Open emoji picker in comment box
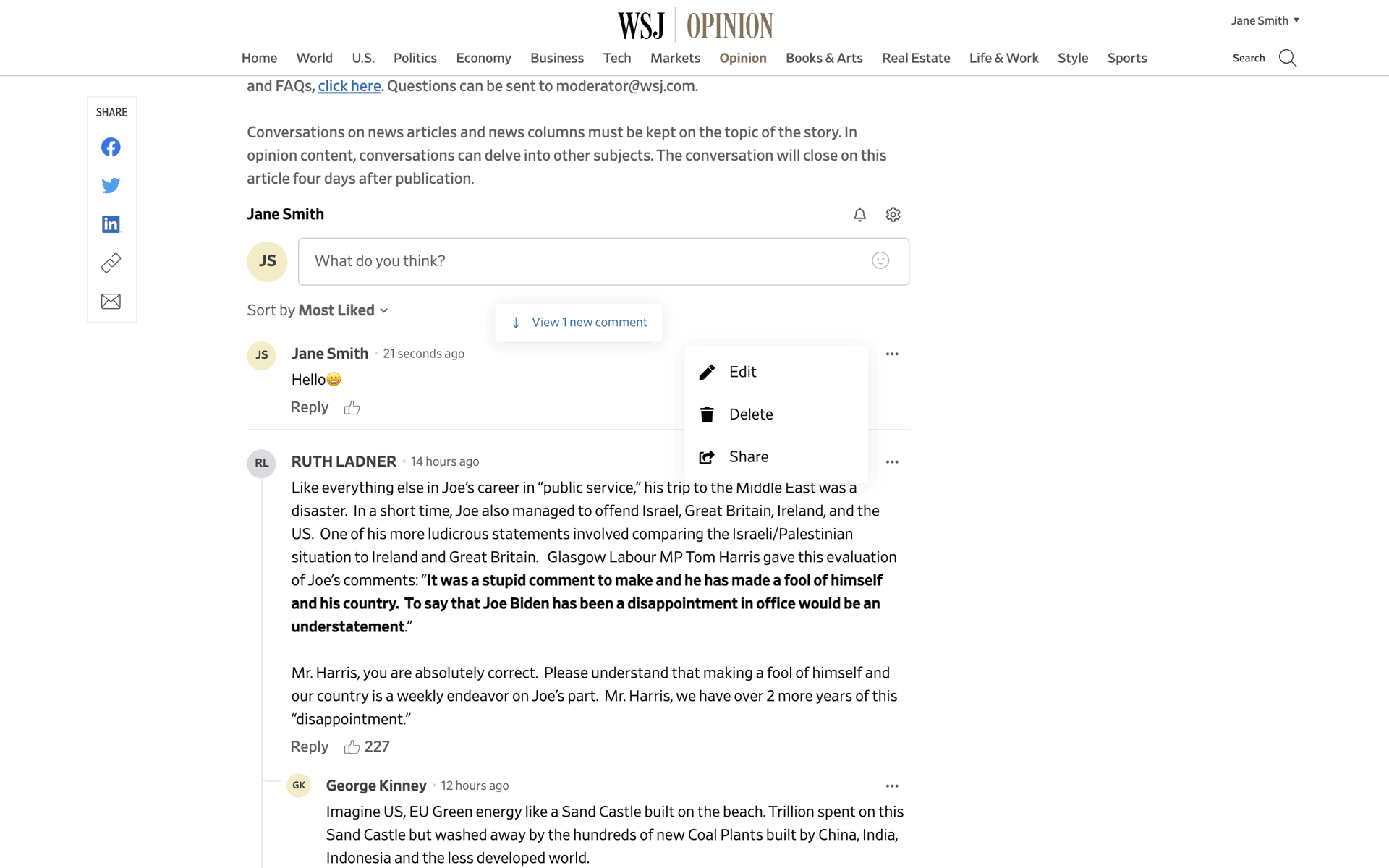The image size is (1389, 868). 880,260
